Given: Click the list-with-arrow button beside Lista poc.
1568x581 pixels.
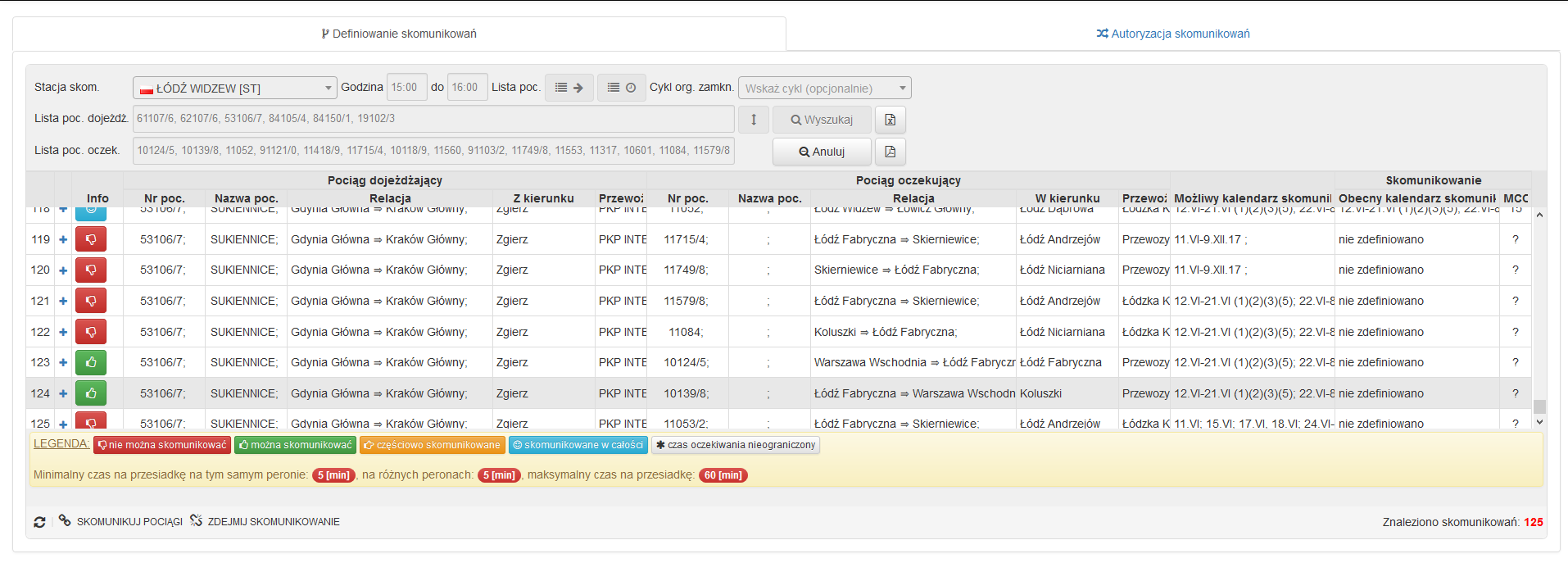Looking at the screenshot, I should 569,88.
